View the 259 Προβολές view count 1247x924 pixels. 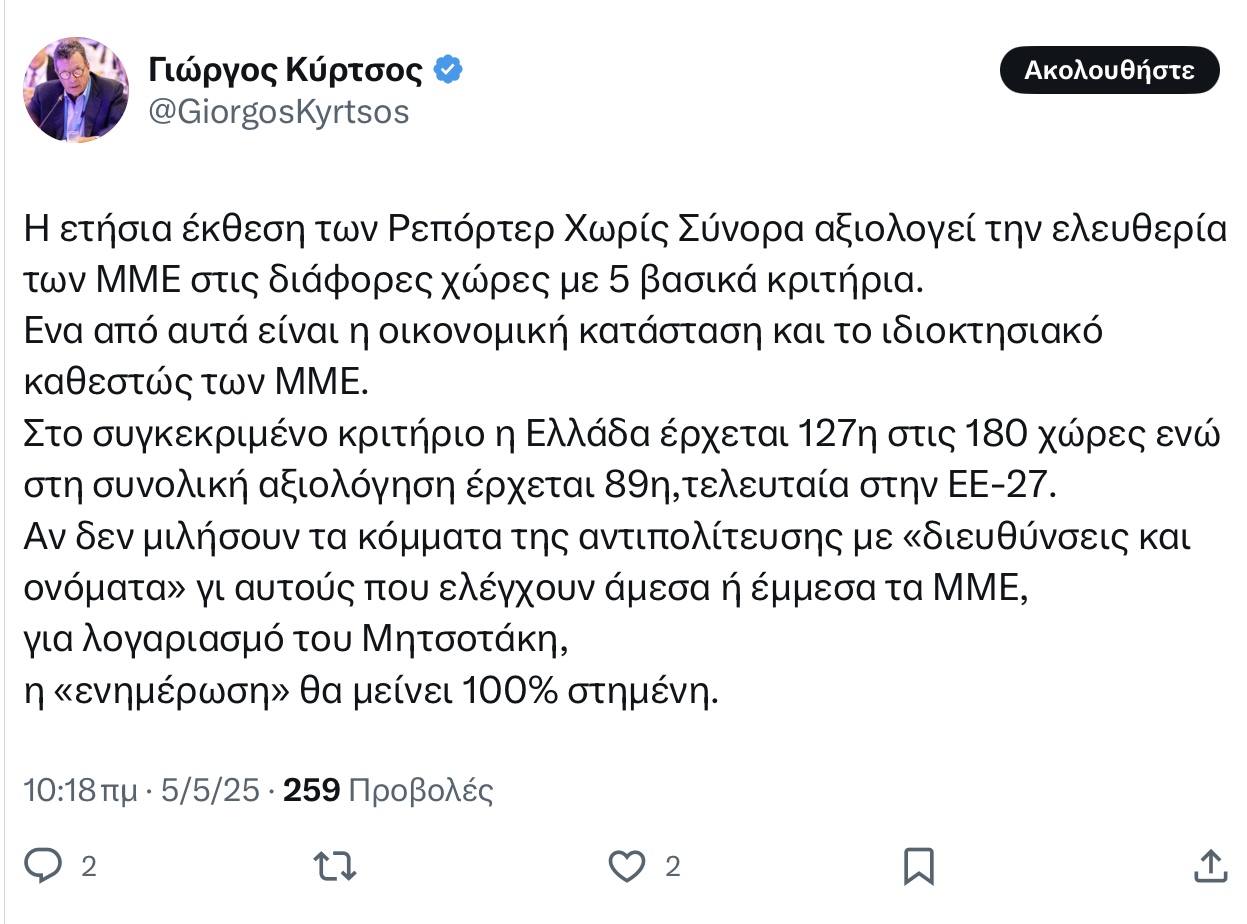(x=388, y=791)
